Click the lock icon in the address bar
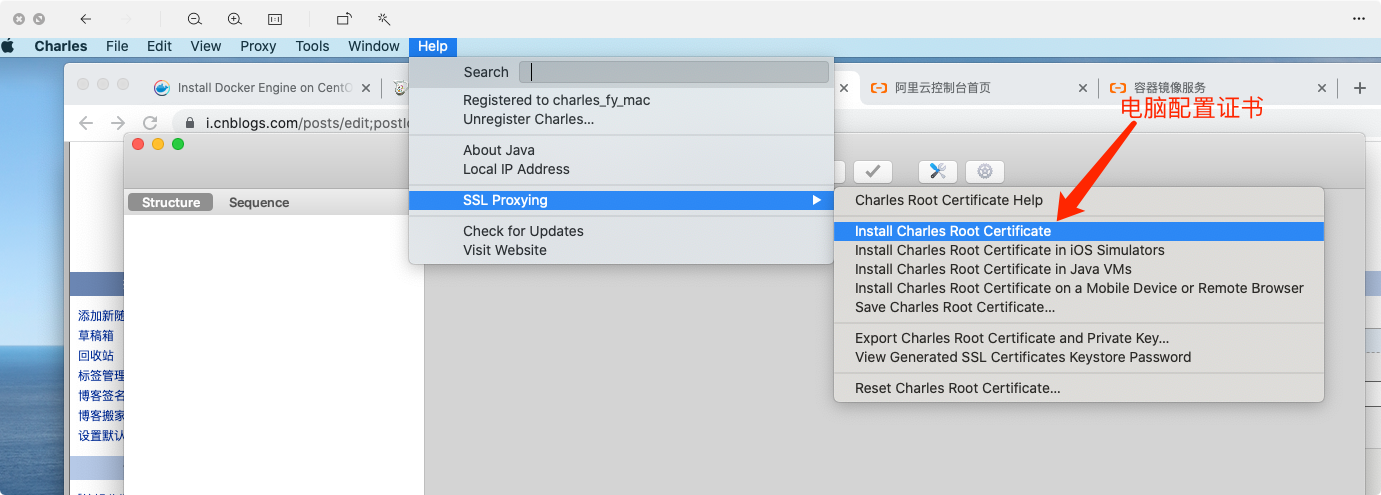Screen dimensions: 1381x495 (190, 123)
